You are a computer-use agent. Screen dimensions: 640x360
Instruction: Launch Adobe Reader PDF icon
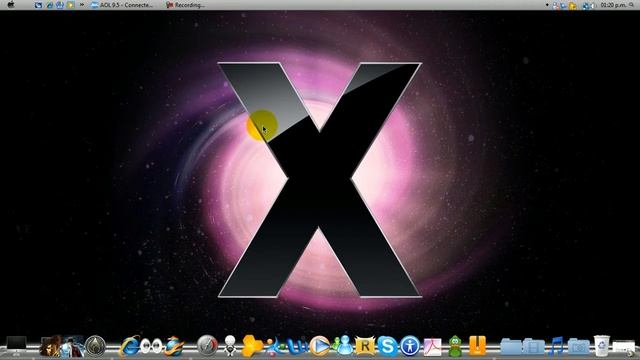(x=432, y=346)
